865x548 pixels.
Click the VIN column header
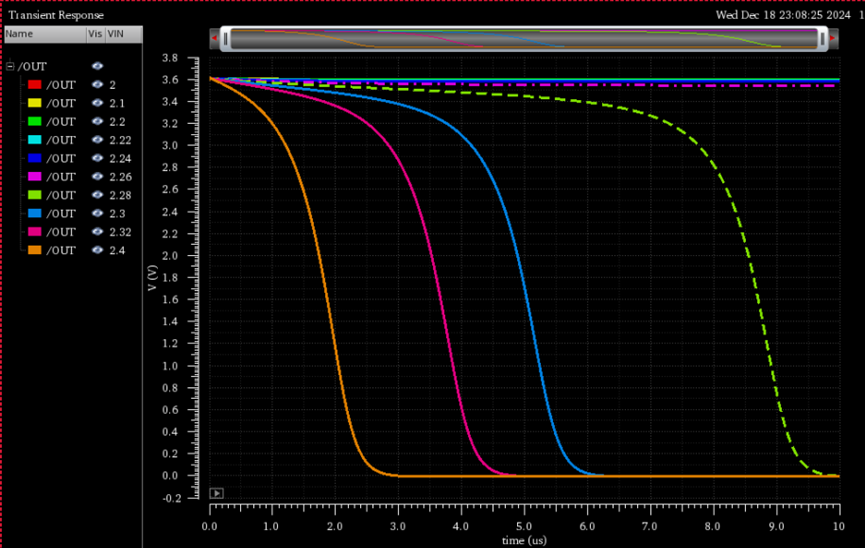tap(124, 34)
